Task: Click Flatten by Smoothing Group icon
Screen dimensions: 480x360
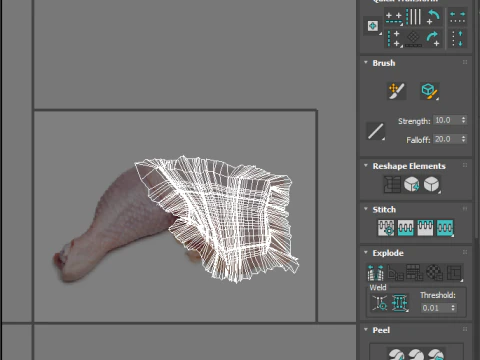Action: click(x=415, y=272)
